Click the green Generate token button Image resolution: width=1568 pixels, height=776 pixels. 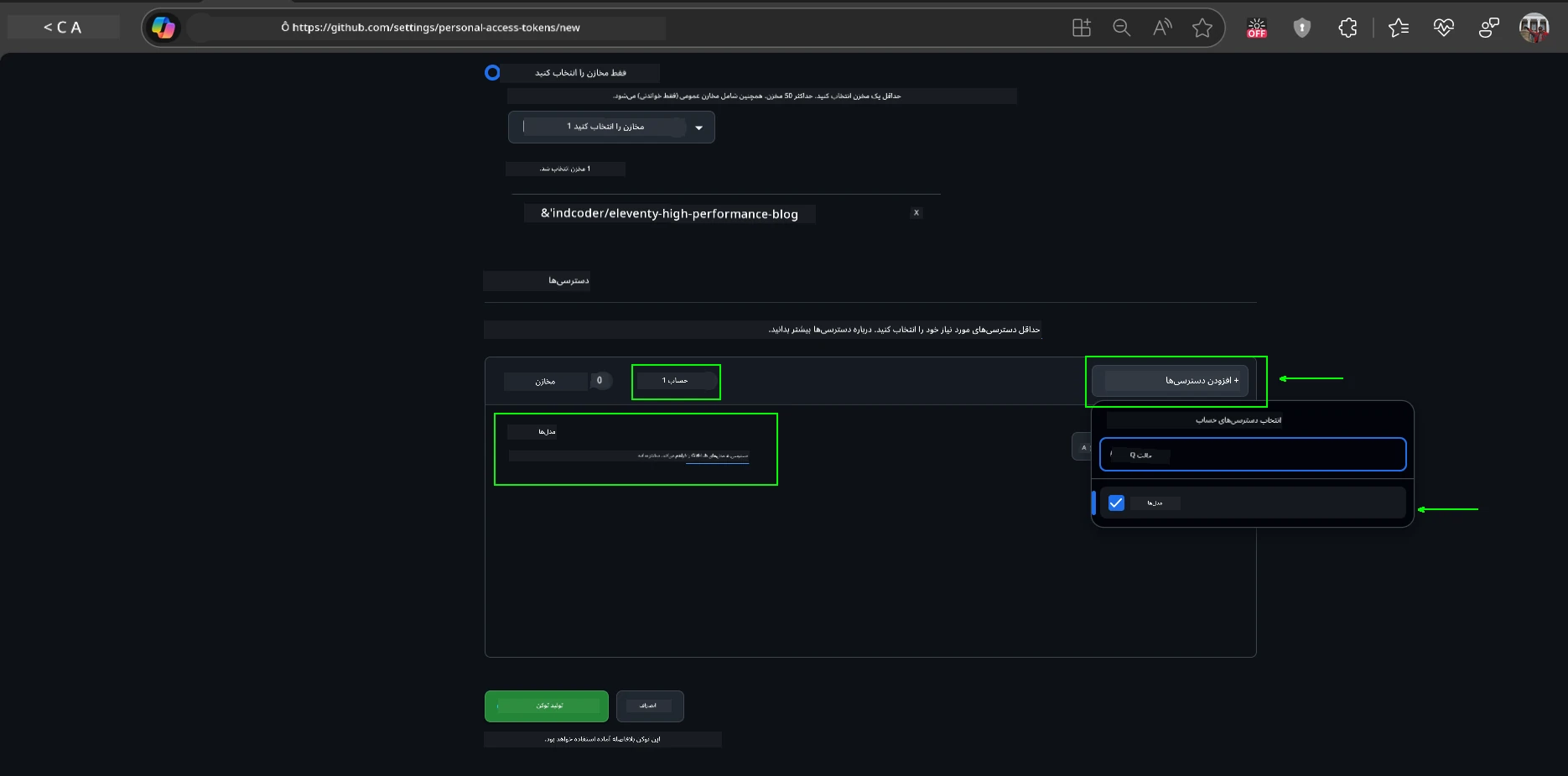pyautogui.click(x=547, y=706)
